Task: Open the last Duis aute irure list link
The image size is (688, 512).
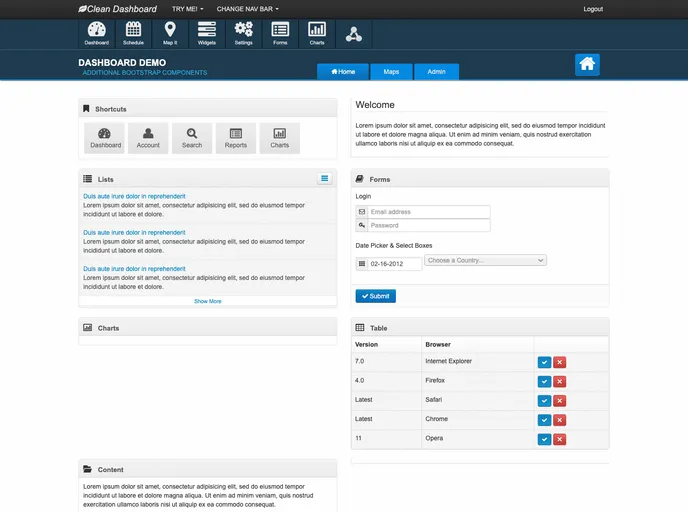Action: [134, 269]
